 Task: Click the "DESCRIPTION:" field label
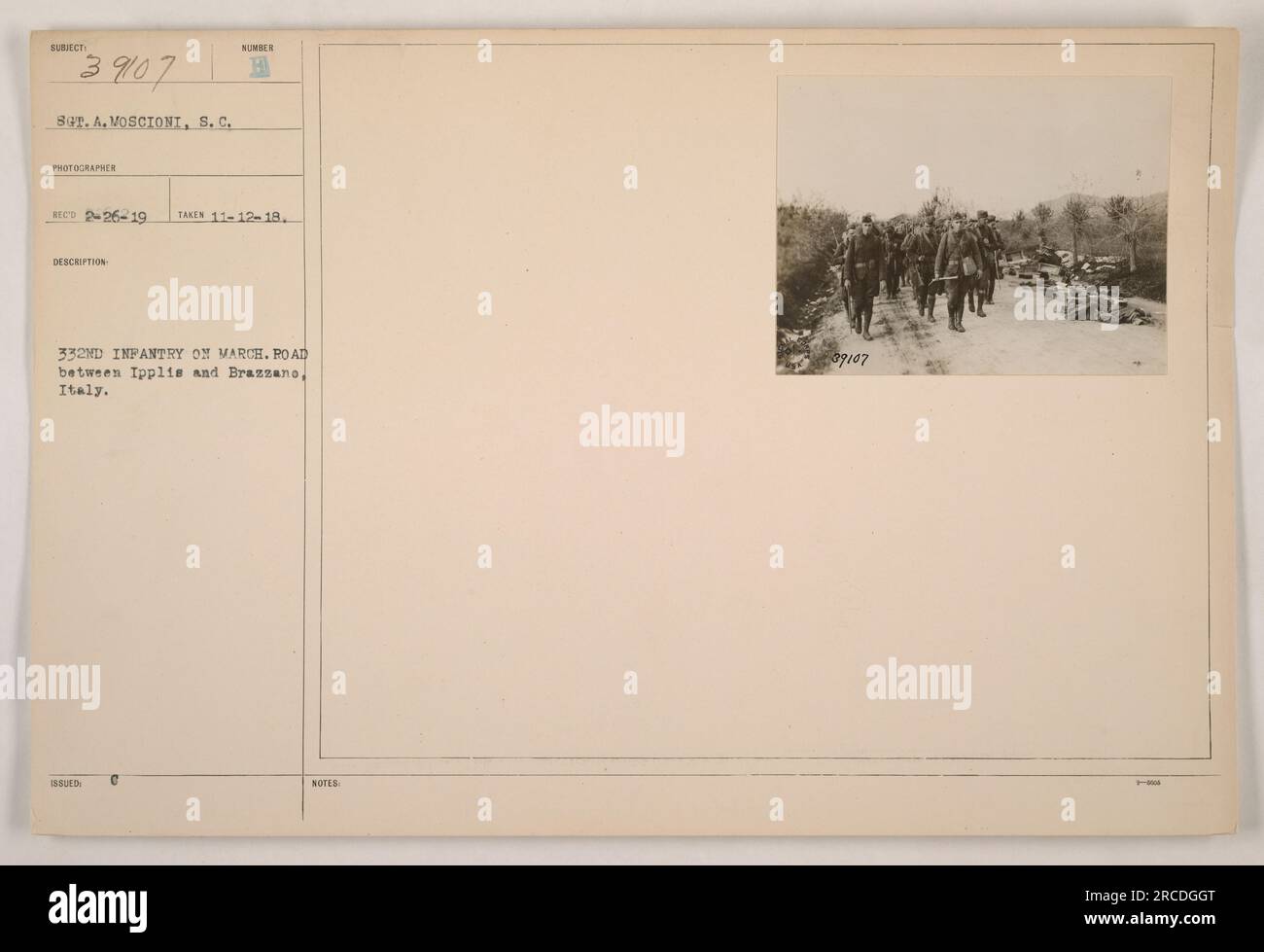[x=83, y=263]
